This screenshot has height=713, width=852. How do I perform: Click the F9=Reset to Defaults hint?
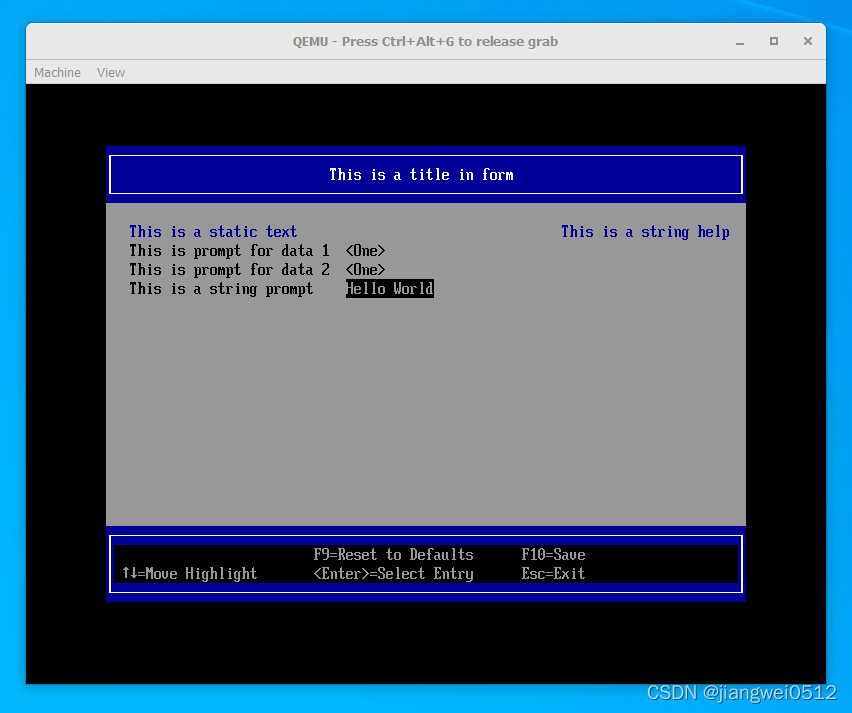click(x=393, y=555)
